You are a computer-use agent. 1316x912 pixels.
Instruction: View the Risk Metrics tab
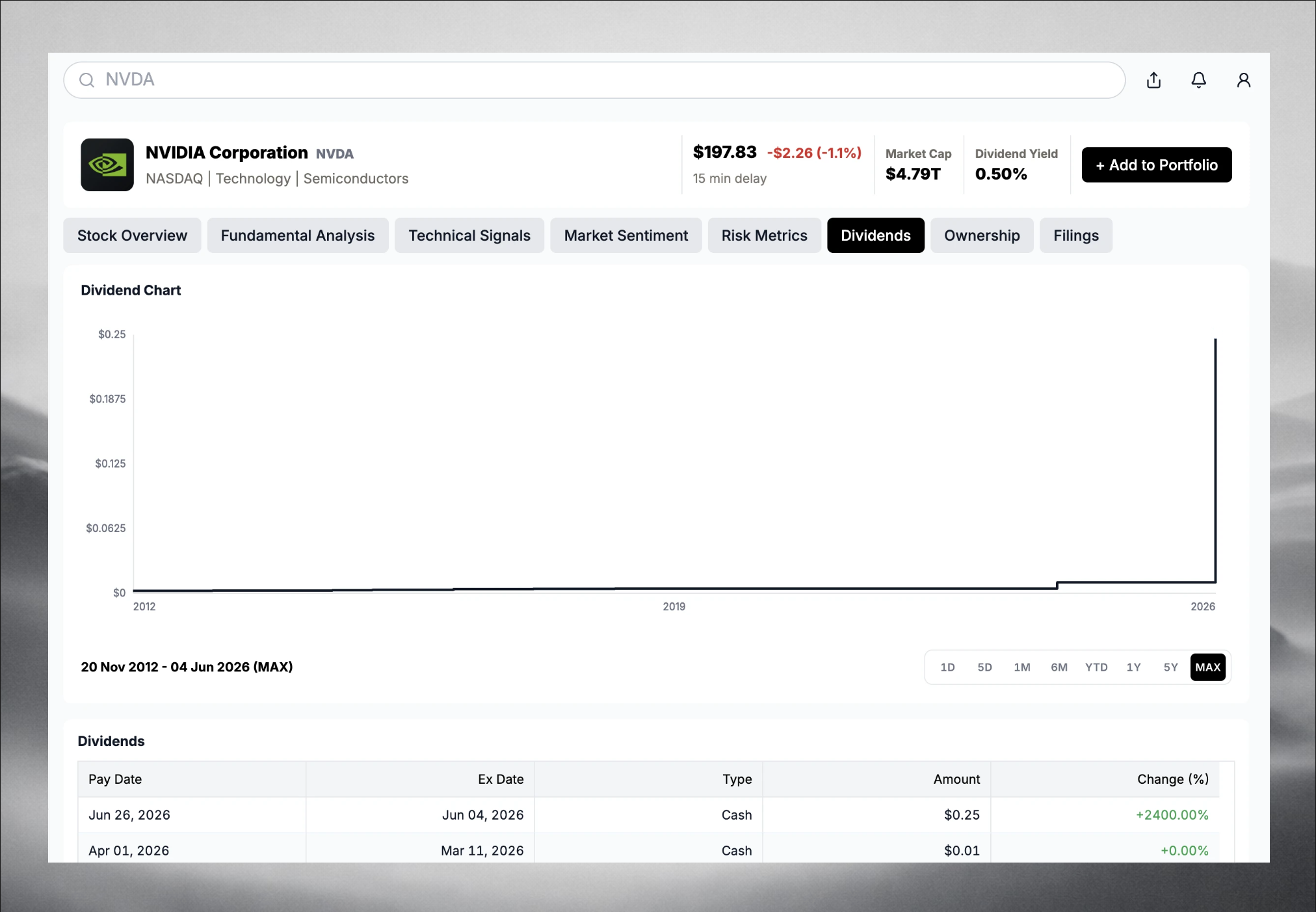(x=765, y=235)
